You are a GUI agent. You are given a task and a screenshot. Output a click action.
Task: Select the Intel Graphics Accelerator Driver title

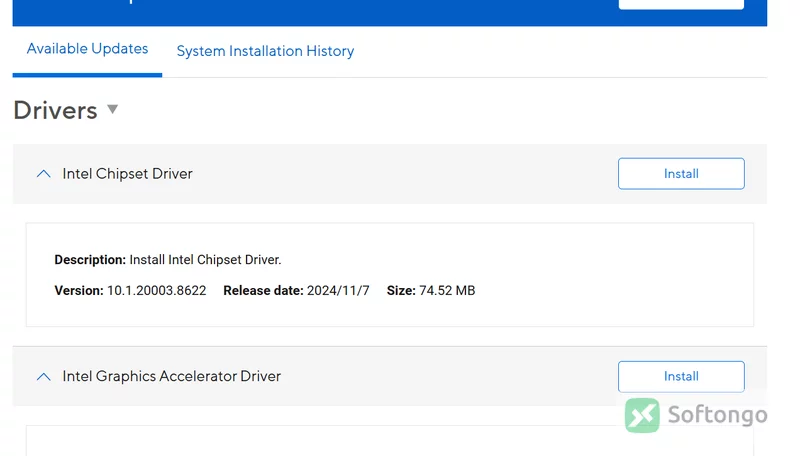(x=171, y=376)
